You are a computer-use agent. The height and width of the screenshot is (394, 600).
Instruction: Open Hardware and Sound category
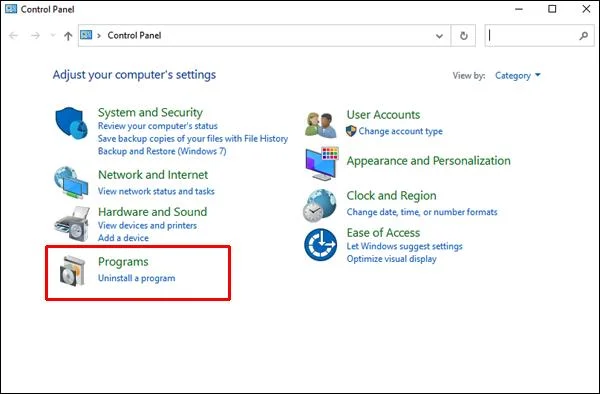point(153,212)
